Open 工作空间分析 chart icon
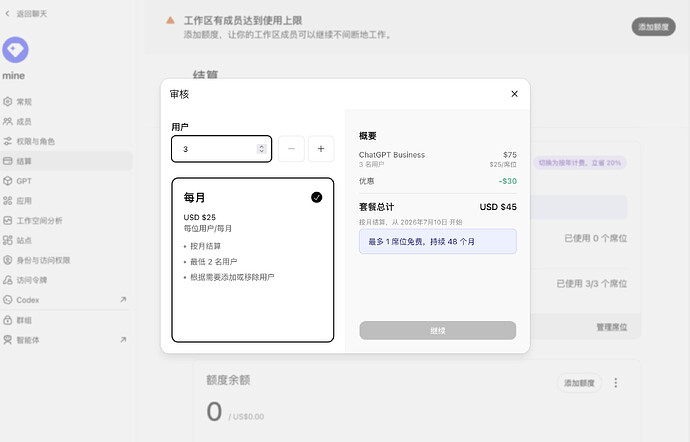 pos(7,221)
